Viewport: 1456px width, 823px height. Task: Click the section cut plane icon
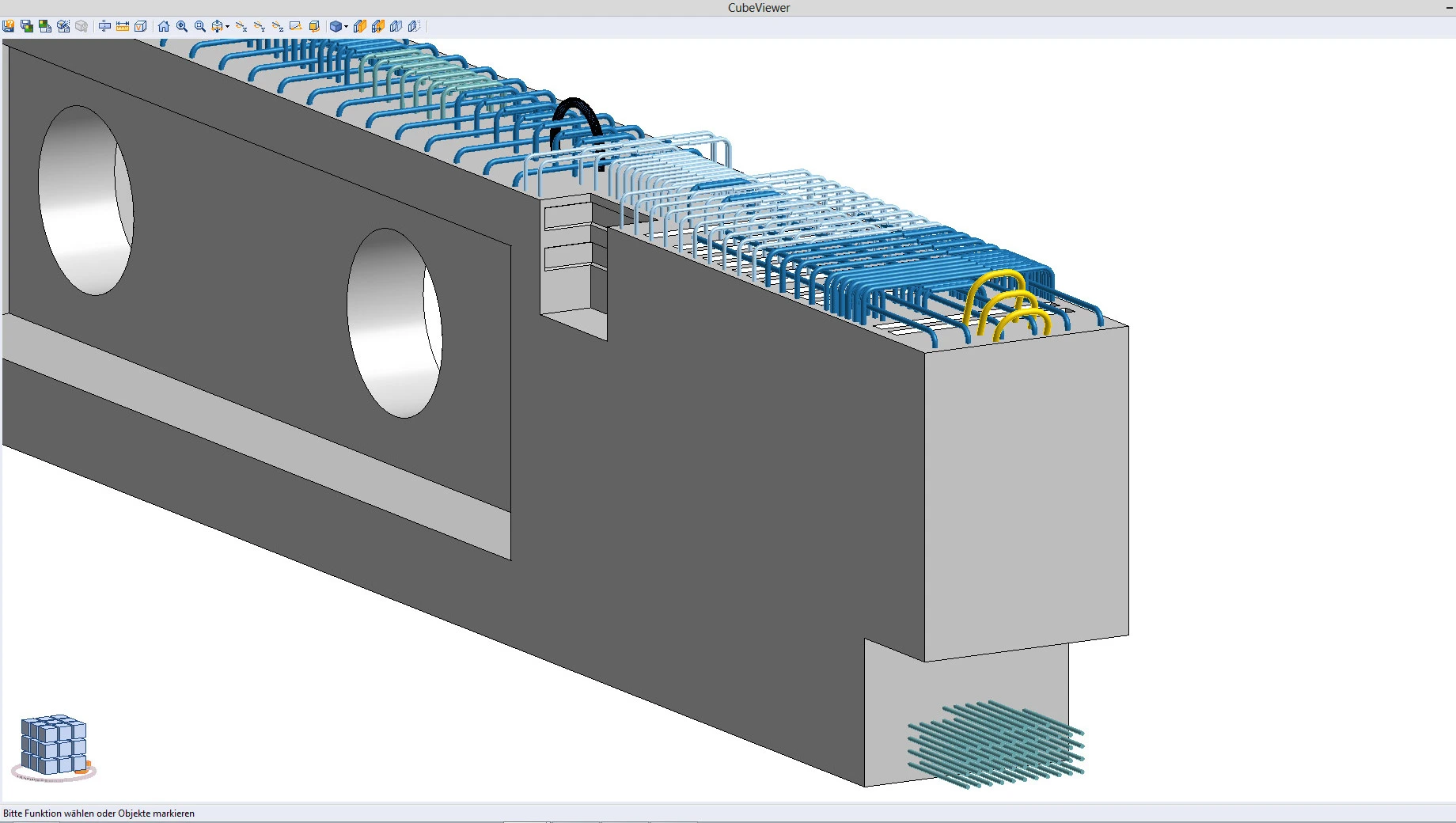pyautogui.click(x=104, y=26)
